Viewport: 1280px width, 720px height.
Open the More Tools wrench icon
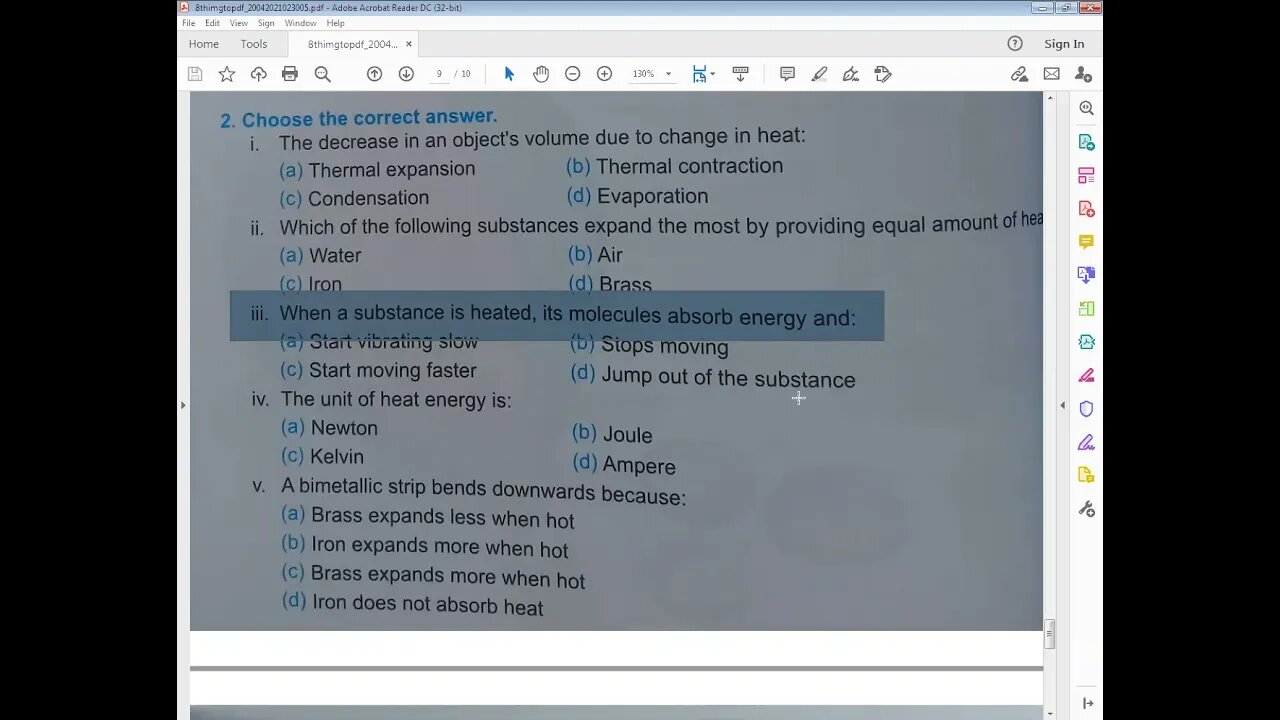(1086, 509)
